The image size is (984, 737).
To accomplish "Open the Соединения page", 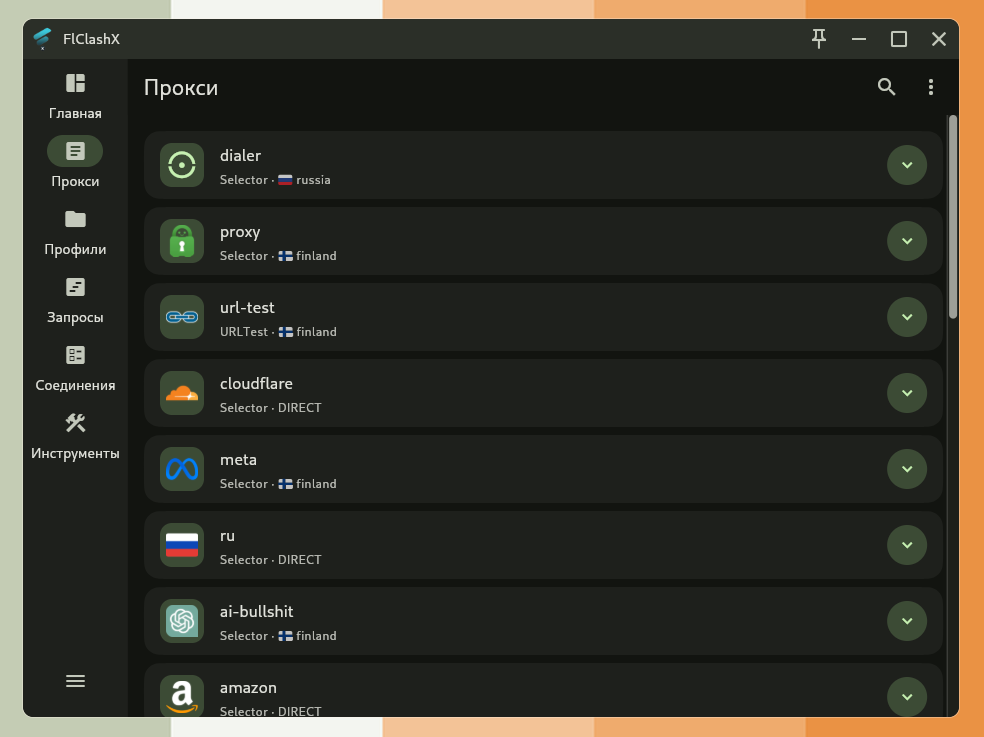I will coord(75,368).
